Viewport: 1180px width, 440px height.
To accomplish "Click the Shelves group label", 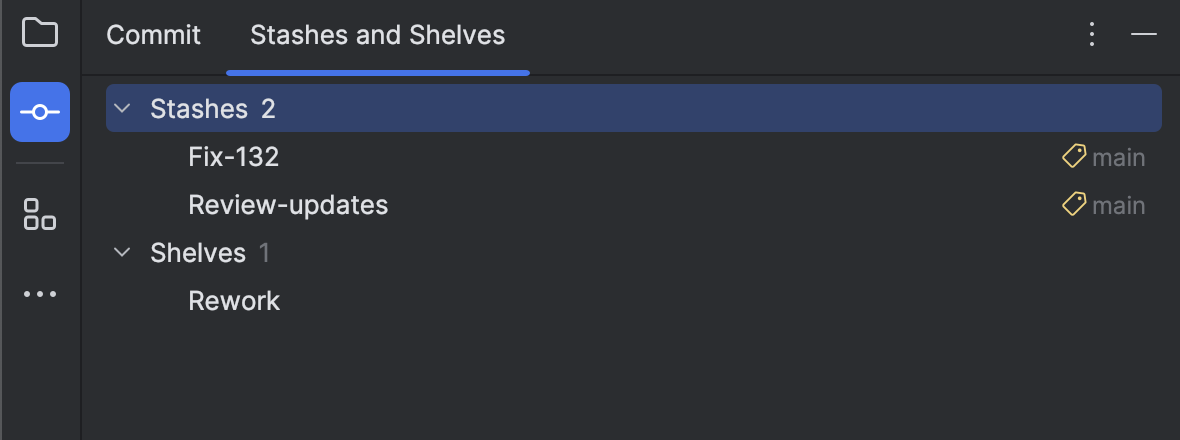I will [x=197, y=253].
